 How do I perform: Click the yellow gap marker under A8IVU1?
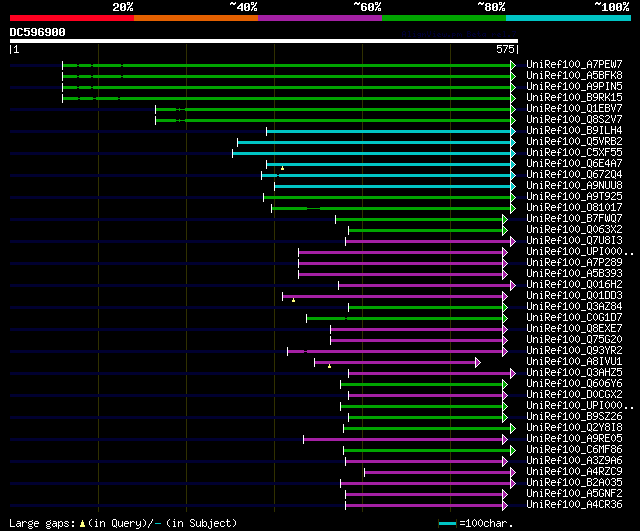pos(329,367)
